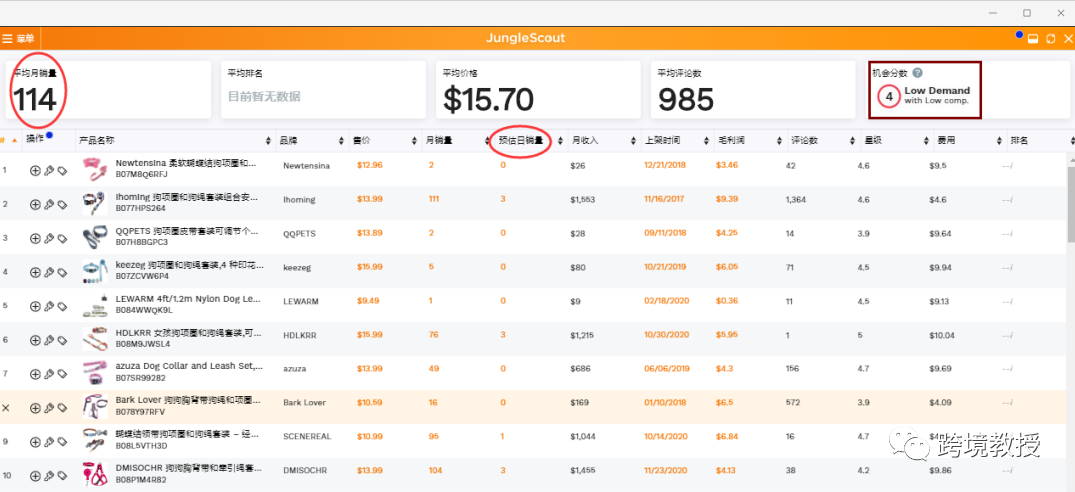Click the sort arrows on the 月收入 column

click(633, 140)
